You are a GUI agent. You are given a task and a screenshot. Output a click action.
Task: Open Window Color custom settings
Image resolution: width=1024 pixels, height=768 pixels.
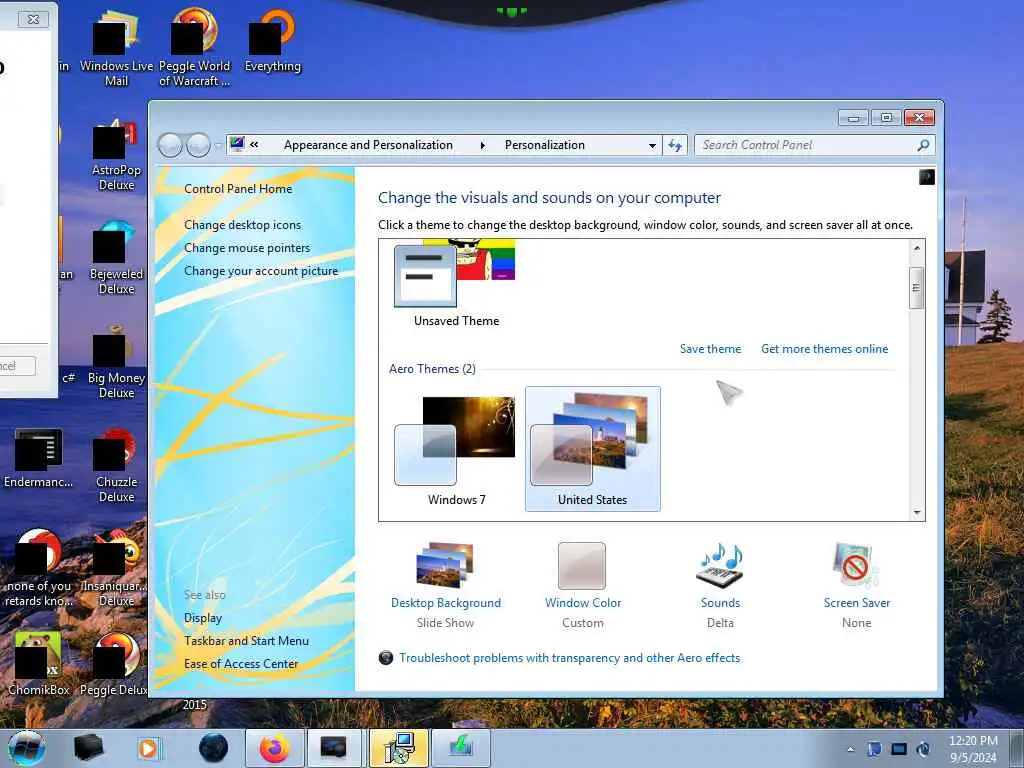pos(582,566)
